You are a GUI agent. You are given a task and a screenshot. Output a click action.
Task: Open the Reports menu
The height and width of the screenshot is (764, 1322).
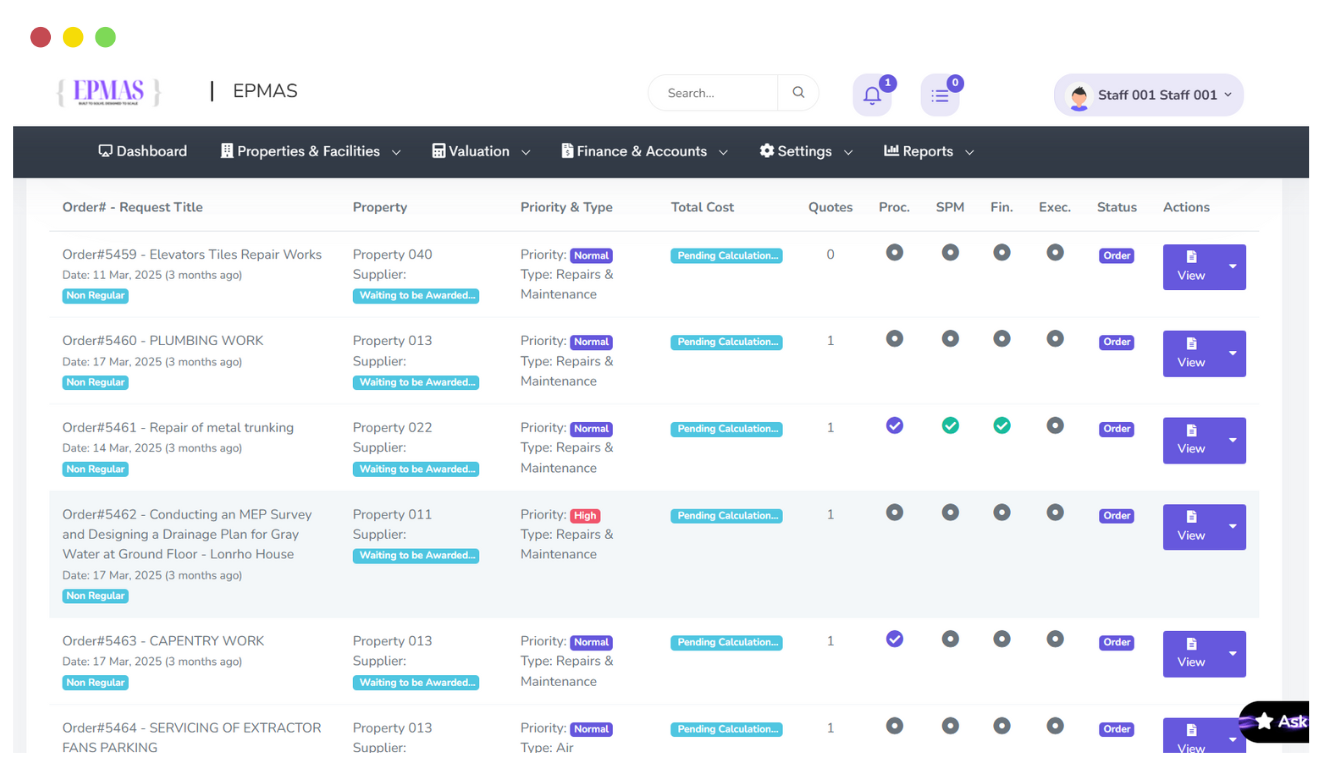pos(929,152)
